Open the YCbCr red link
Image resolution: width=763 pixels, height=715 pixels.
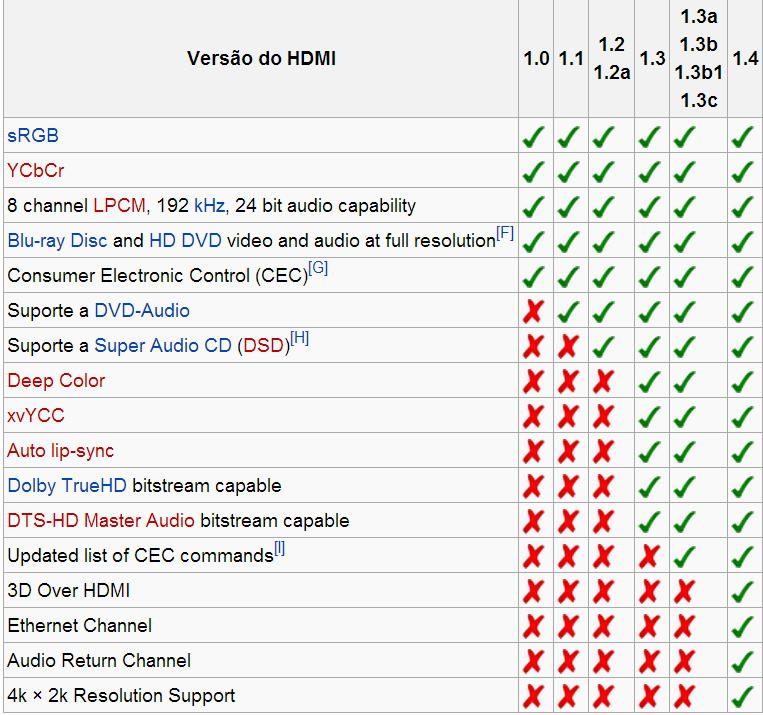[36, 171]
